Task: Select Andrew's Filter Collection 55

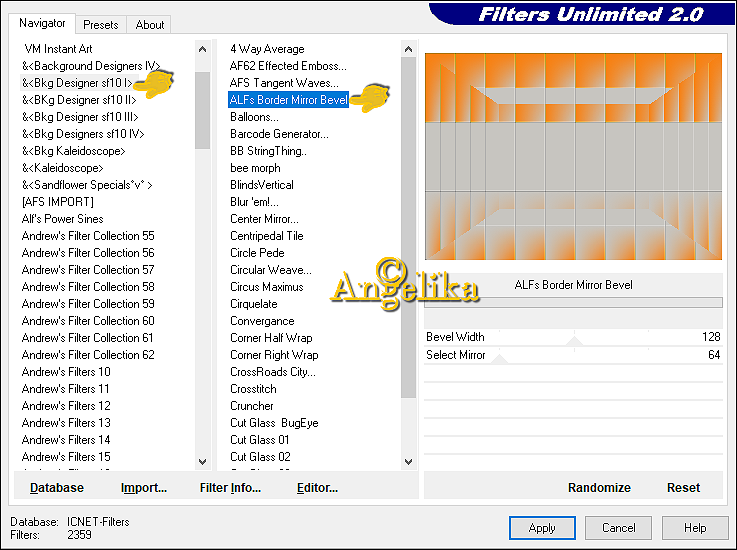Action: 88,236
